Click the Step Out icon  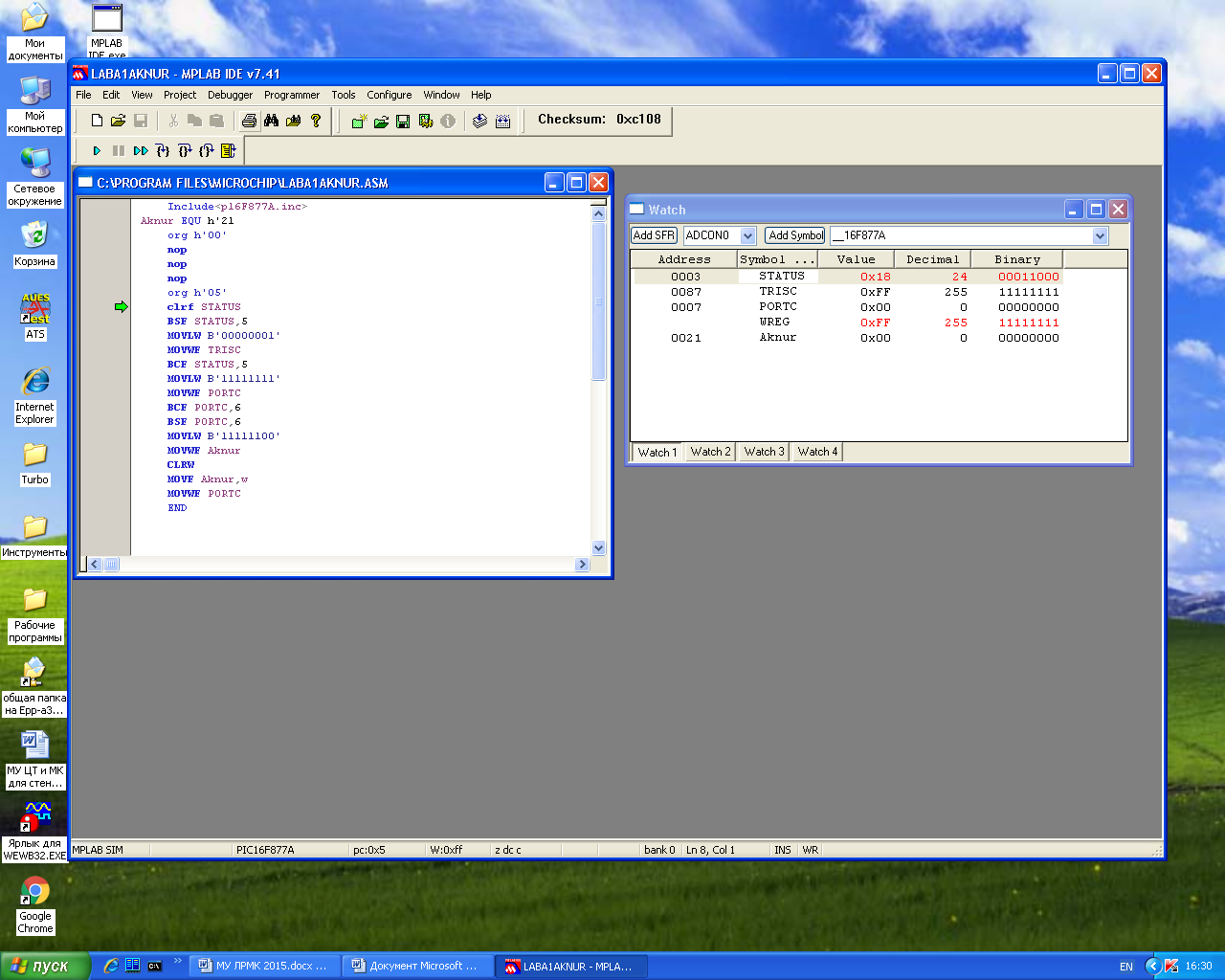pyautogui.click(x=207, y=151)
